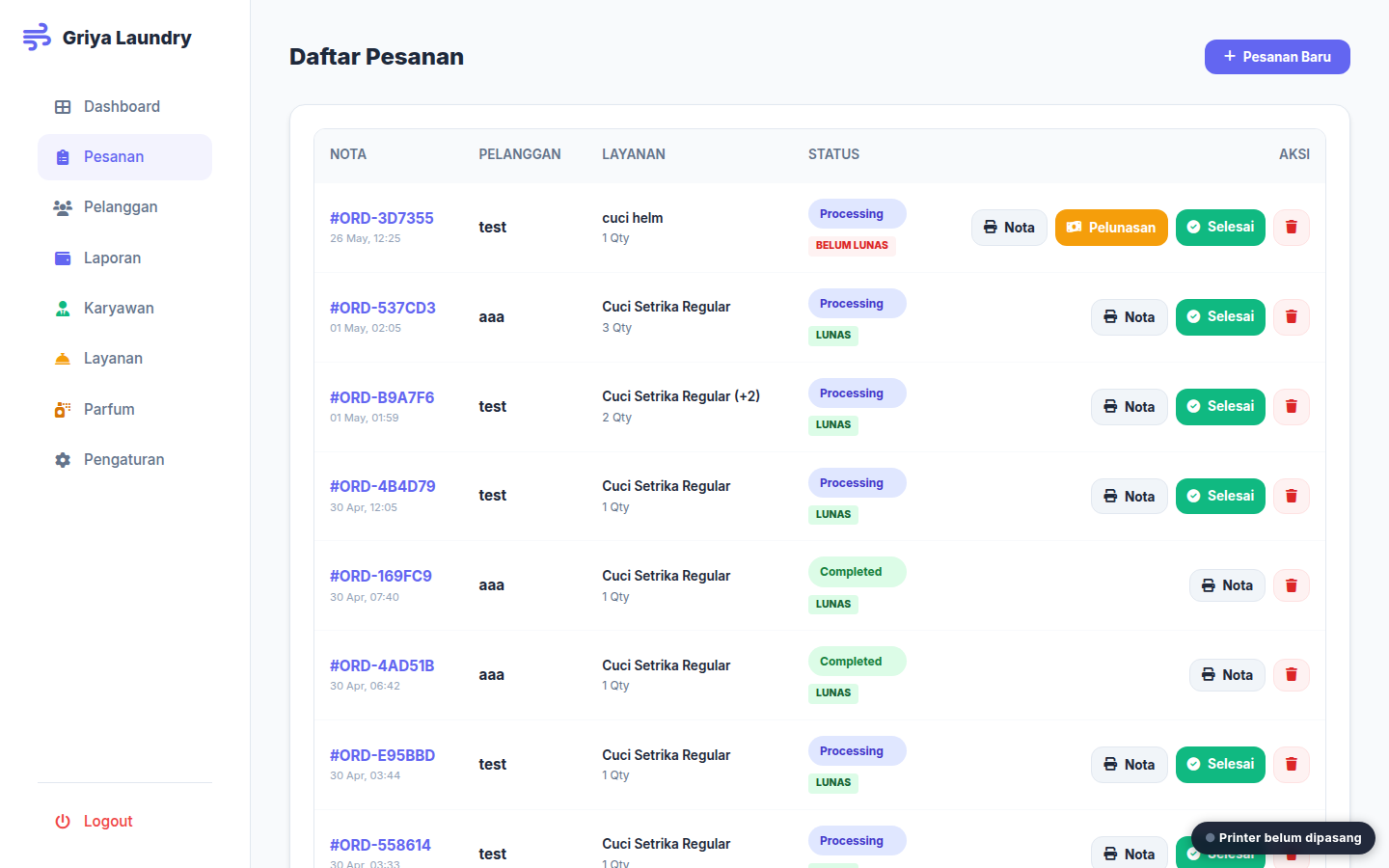This screenshot has width=1389, height=868.
Task: Open order link #ORD-B9A7F6
Action: [382, 397]
